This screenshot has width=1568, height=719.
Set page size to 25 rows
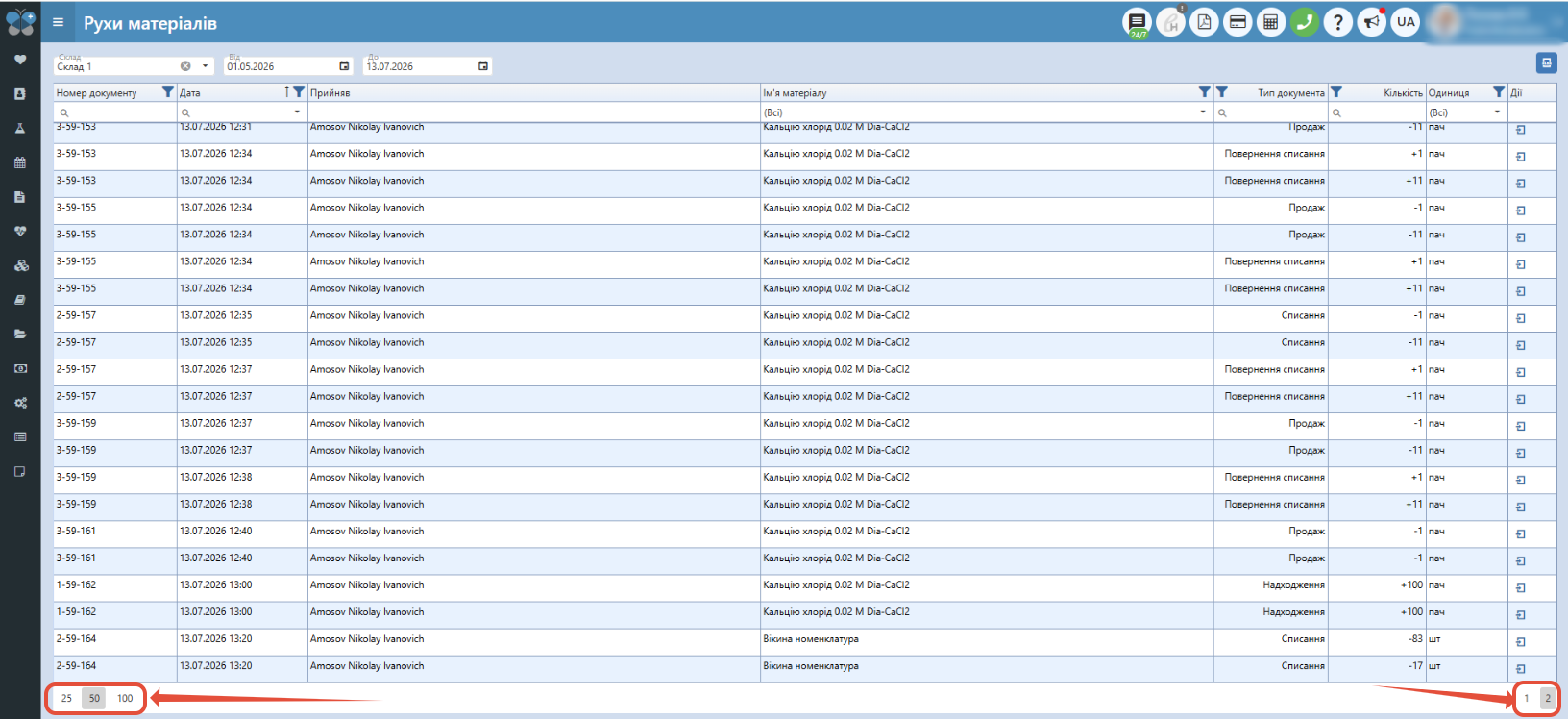click(66, 699)
